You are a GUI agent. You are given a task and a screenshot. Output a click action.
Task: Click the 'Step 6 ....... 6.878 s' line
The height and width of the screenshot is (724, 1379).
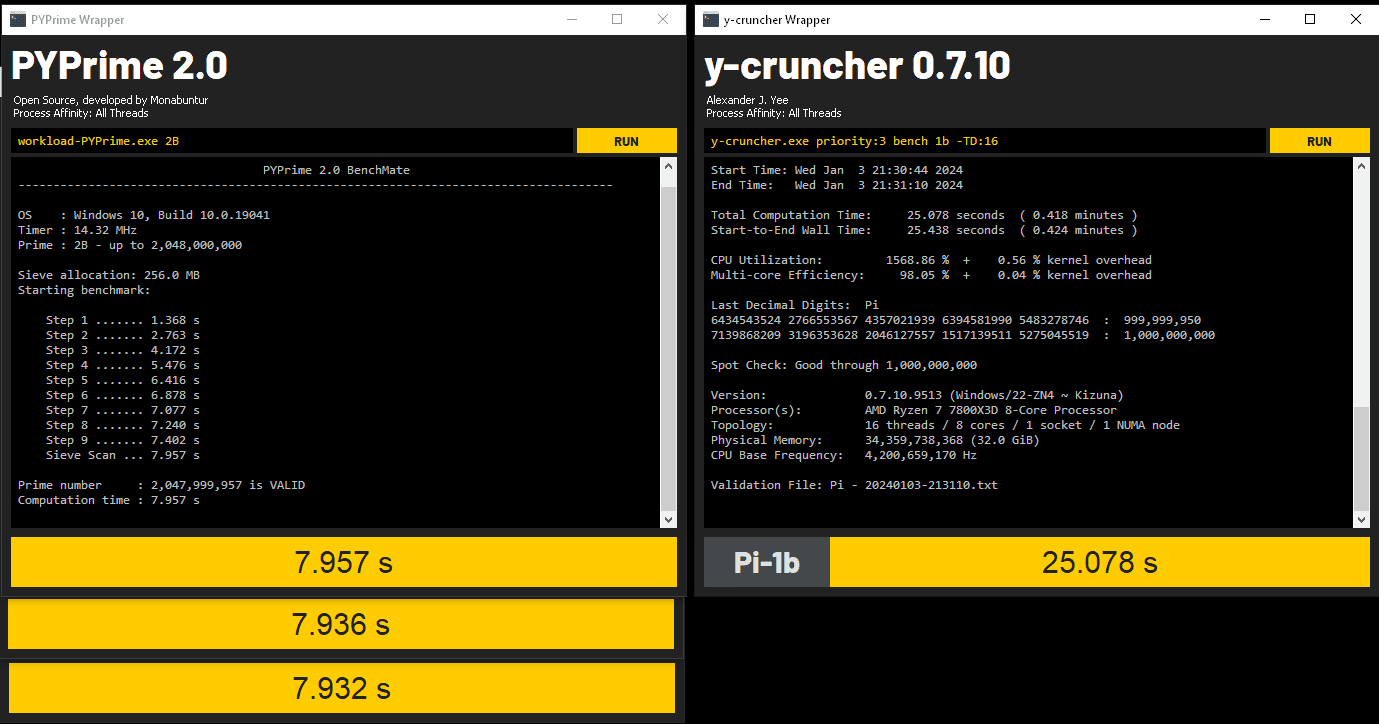(x=123, y=395)
